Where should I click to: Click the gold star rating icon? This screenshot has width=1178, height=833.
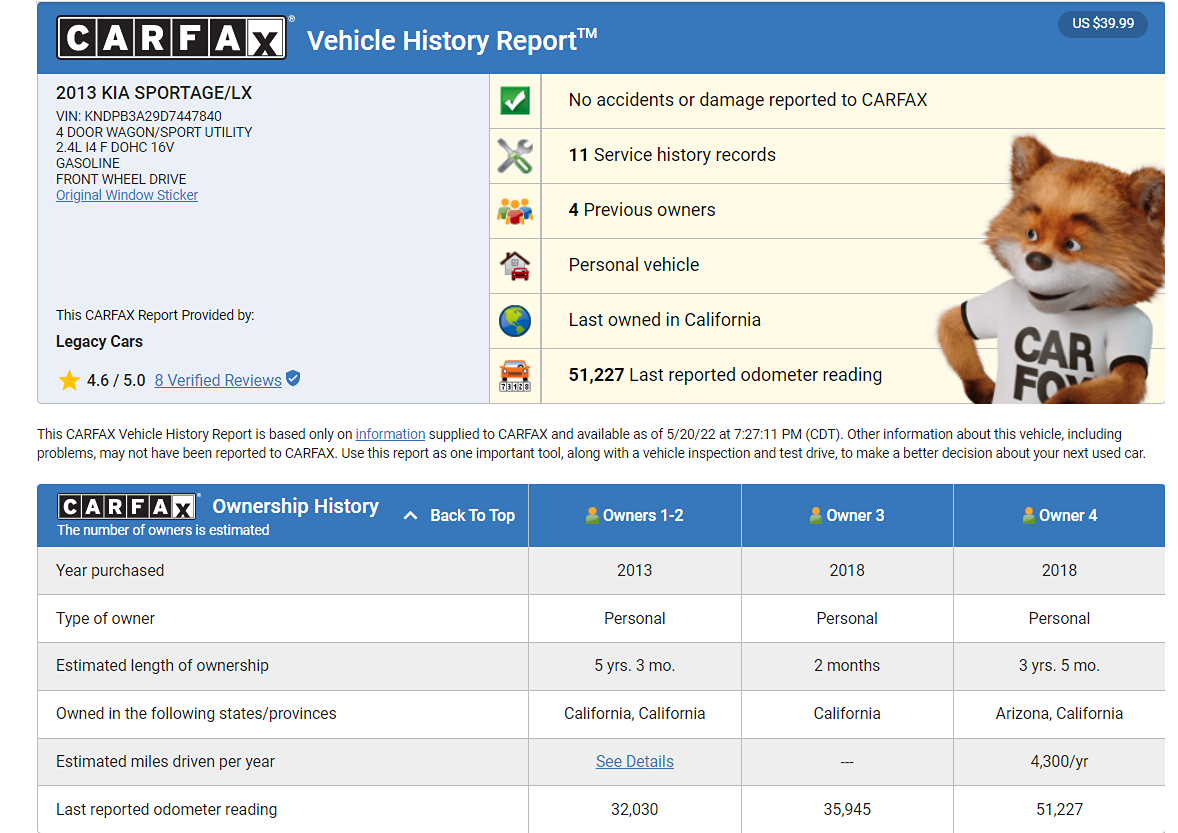[69, 380]
